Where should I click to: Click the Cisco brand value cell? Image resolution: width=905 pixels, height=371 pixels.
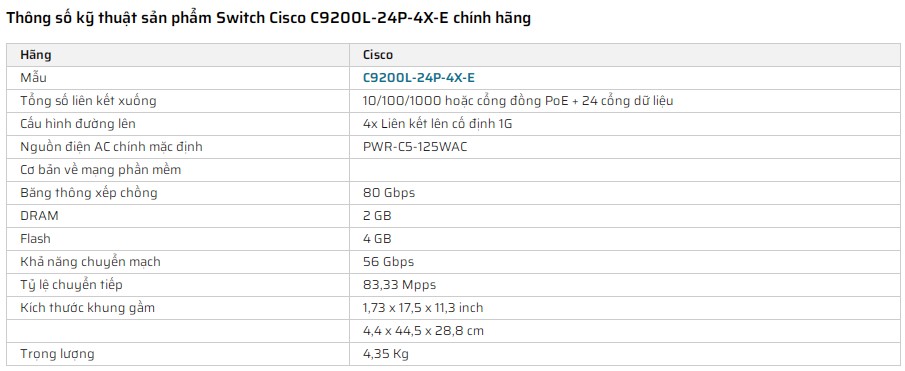coord(624,55)
